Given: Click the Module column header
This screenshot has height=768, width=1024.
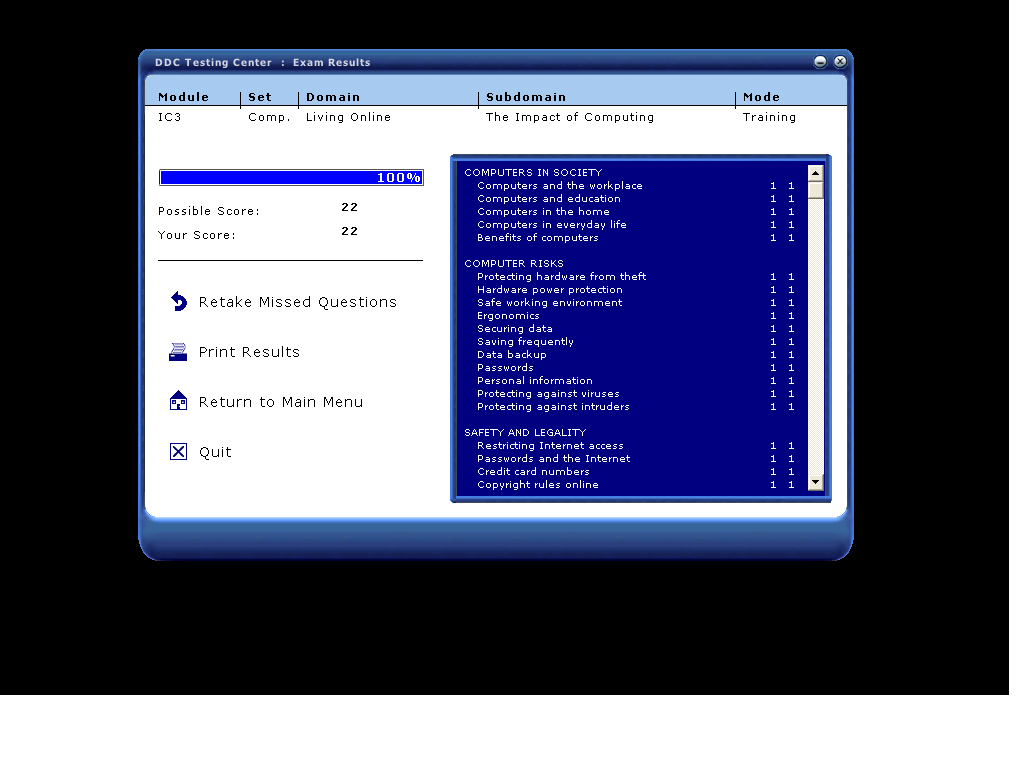Looking at the screenshot, I should (x=184, y=97).
